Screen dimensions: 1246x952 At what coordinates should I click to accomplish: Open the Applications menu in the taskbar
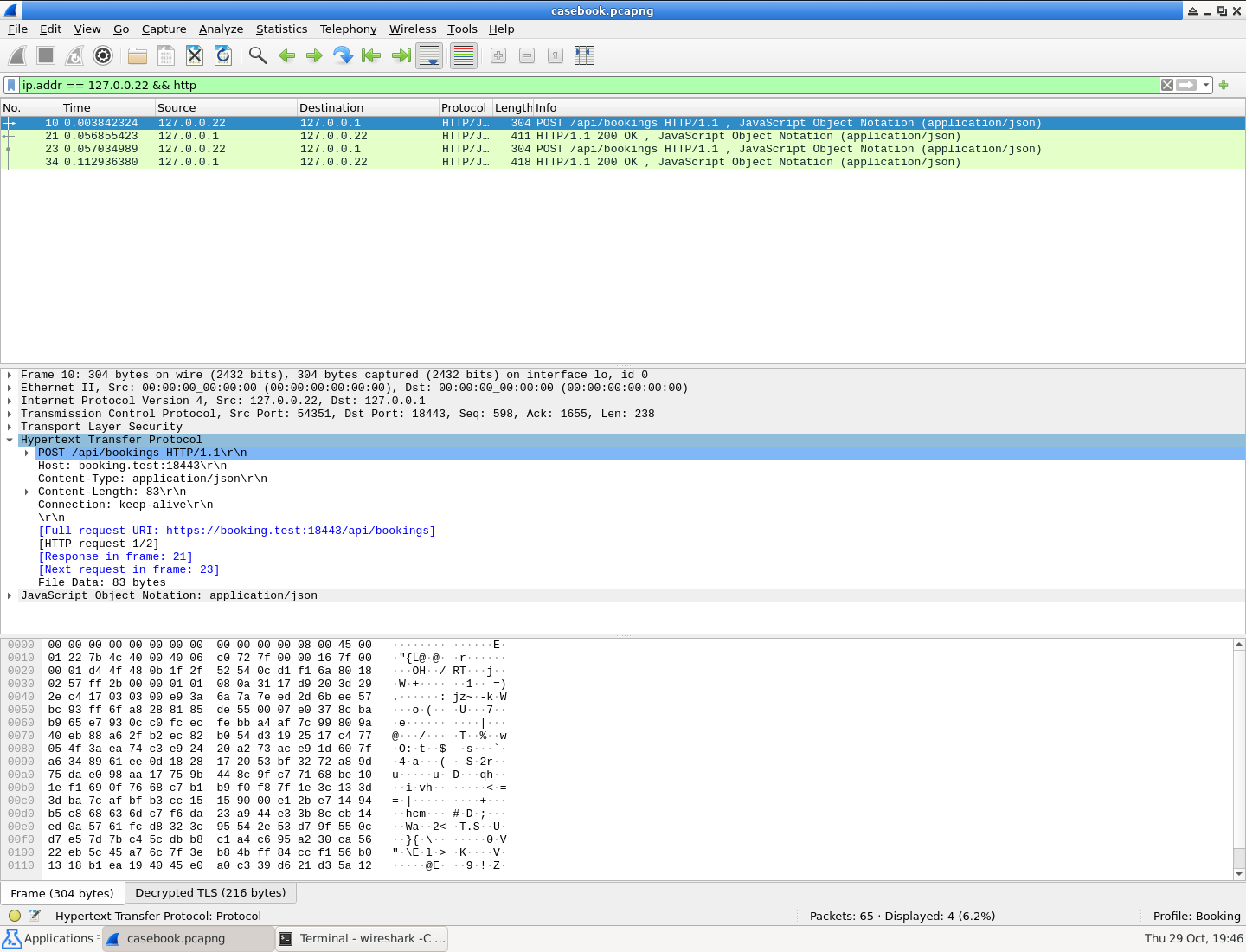[49, 939]
